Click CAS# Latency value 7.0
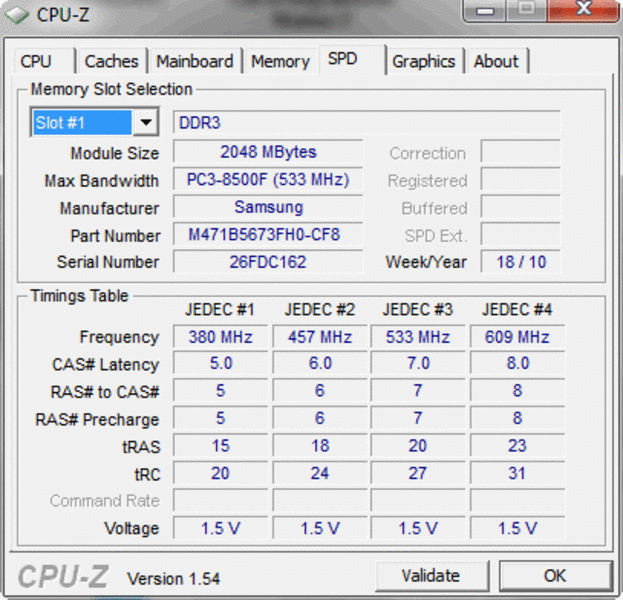 [418, 363]
